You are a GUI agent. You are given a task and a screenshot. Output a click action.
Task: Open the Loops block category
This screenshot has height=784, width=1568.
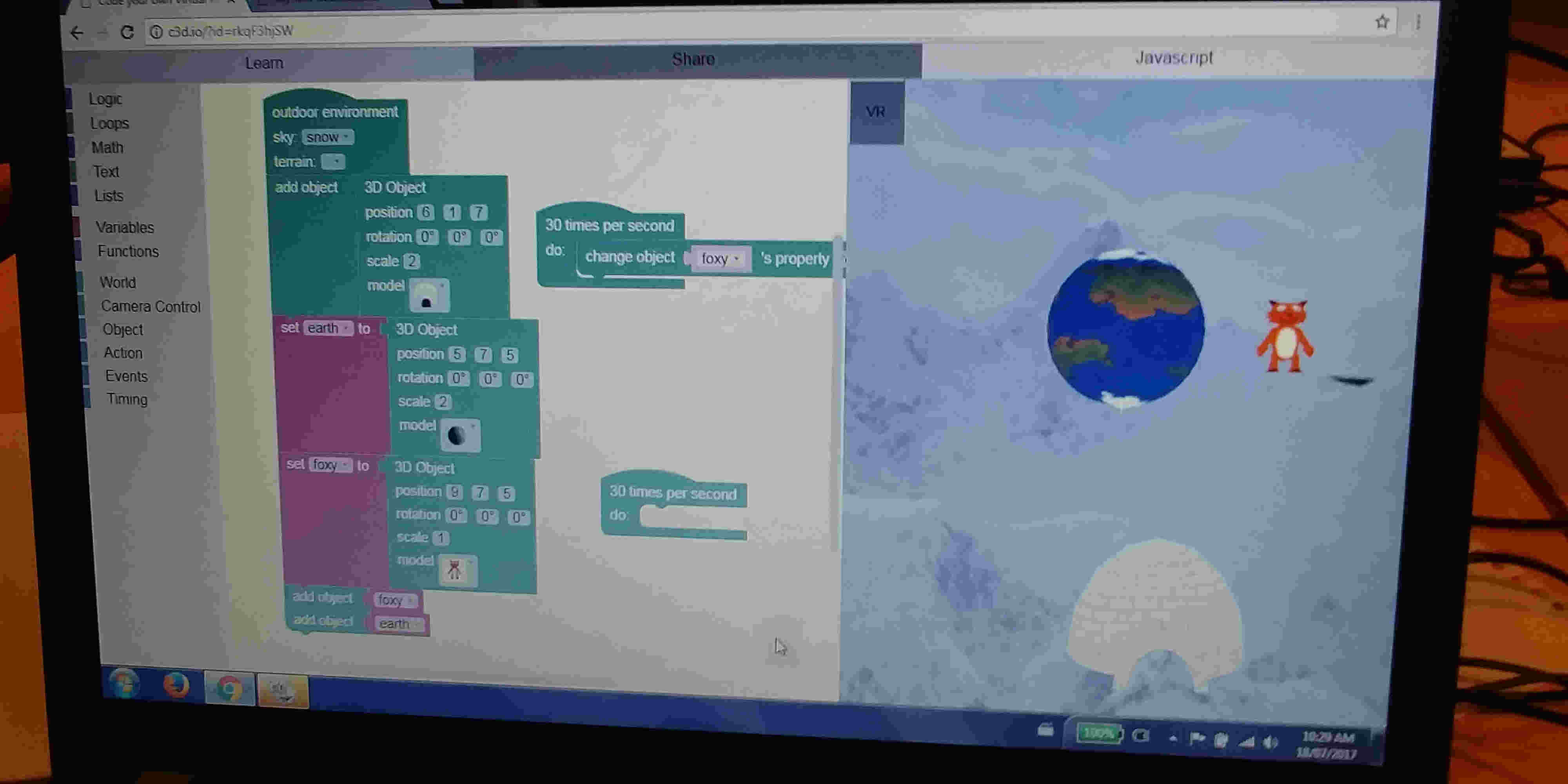coord(110,123)
